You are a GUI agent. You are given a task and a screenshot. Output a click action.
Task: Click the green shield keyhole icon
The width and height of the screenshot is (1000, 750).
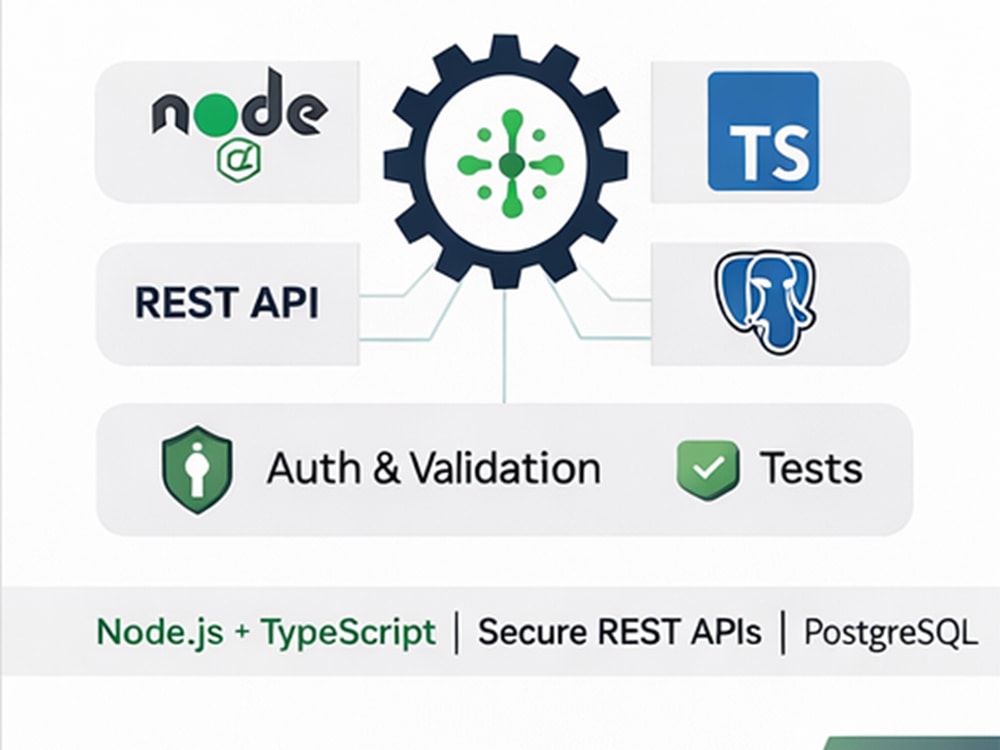(197, 469)
